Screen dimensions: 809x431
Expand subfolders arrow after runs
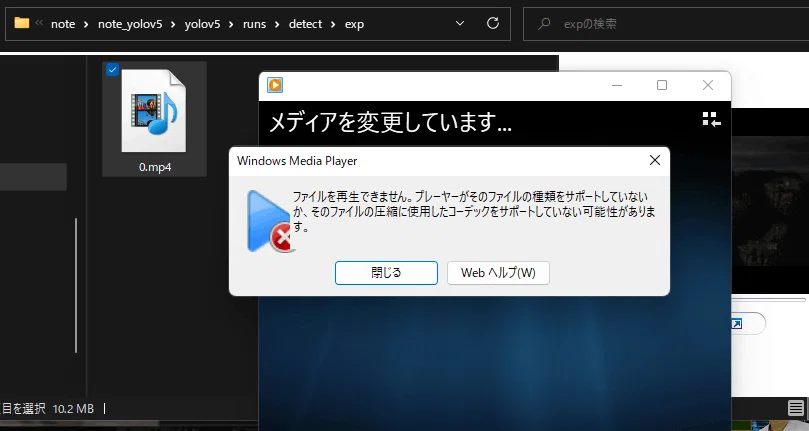(x=277, y=24)
